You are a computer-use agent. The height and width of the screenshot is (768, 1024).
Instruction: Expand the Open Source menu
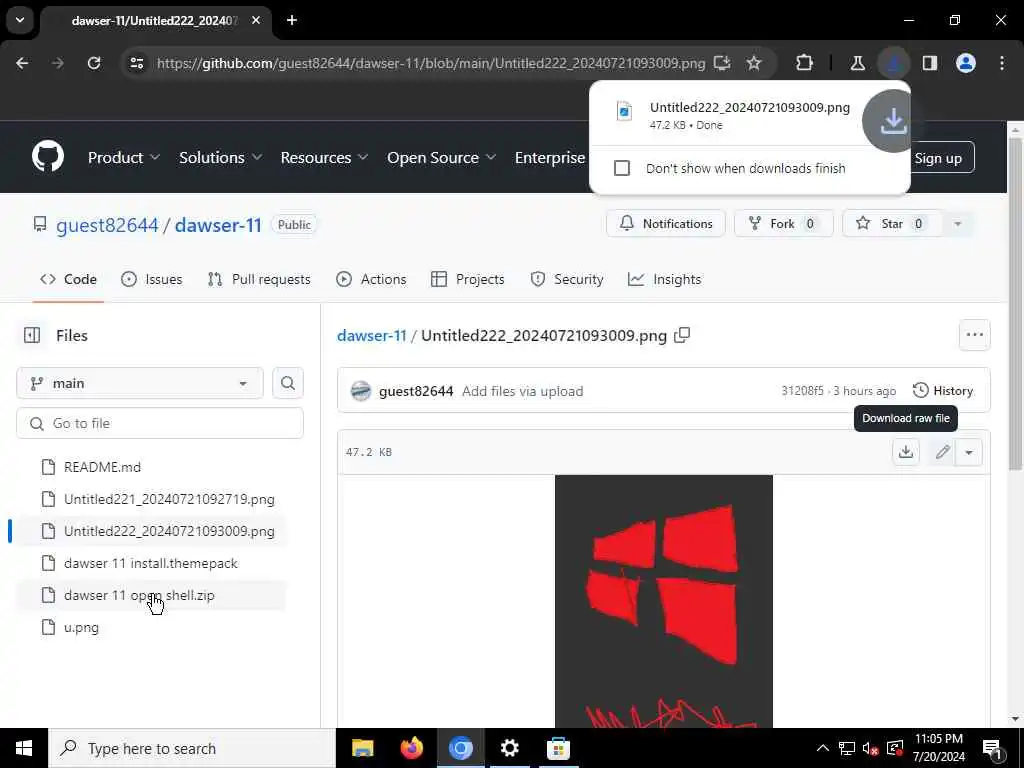(441, 157)
